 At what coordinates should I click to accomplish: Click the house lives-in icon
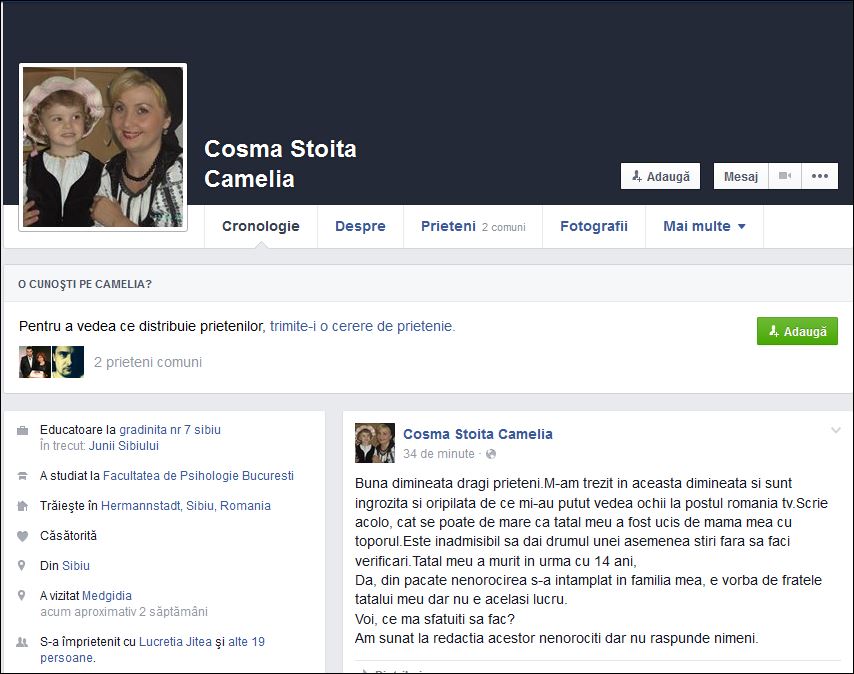click(23, 507)
